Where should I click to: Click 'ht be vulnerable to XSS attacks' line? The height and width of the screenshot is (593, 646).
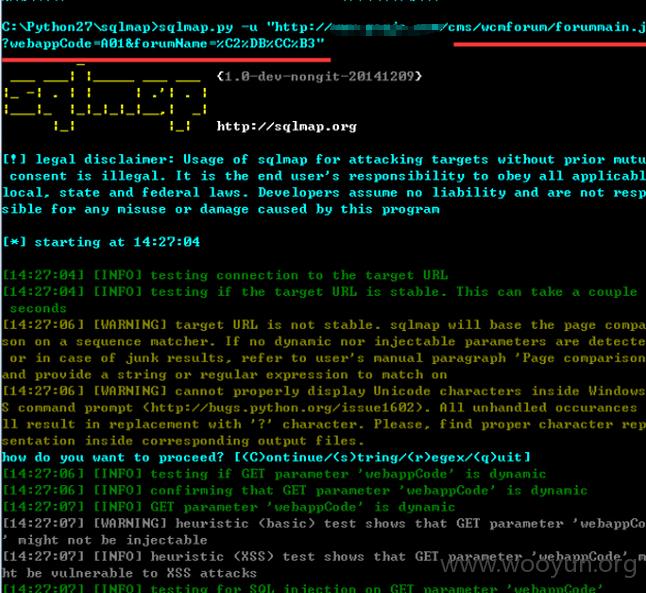click(x=129, y=573)
